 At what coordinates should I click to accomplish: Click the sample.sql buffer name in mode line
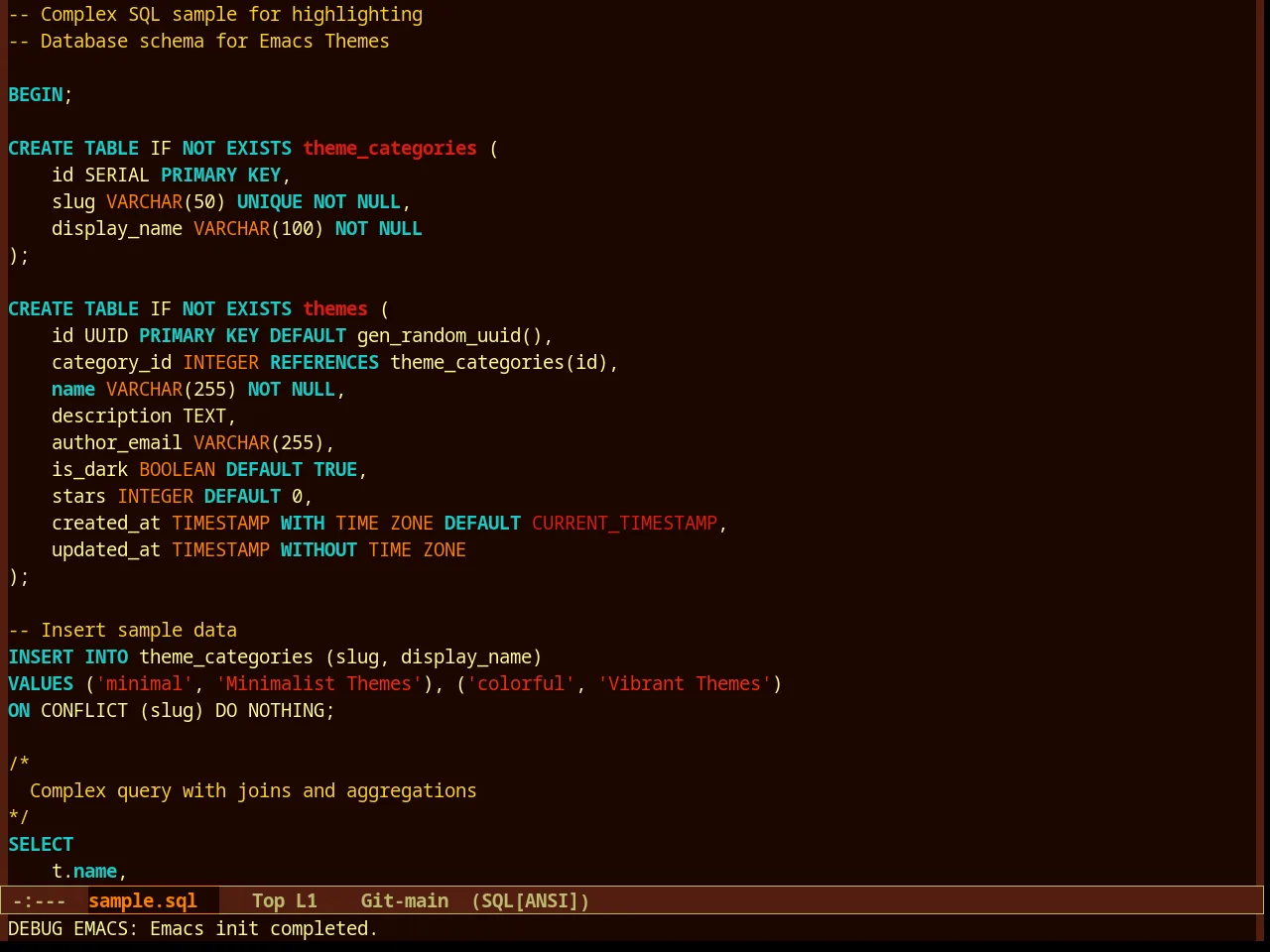pyautogui.click(x=143, y=900)
